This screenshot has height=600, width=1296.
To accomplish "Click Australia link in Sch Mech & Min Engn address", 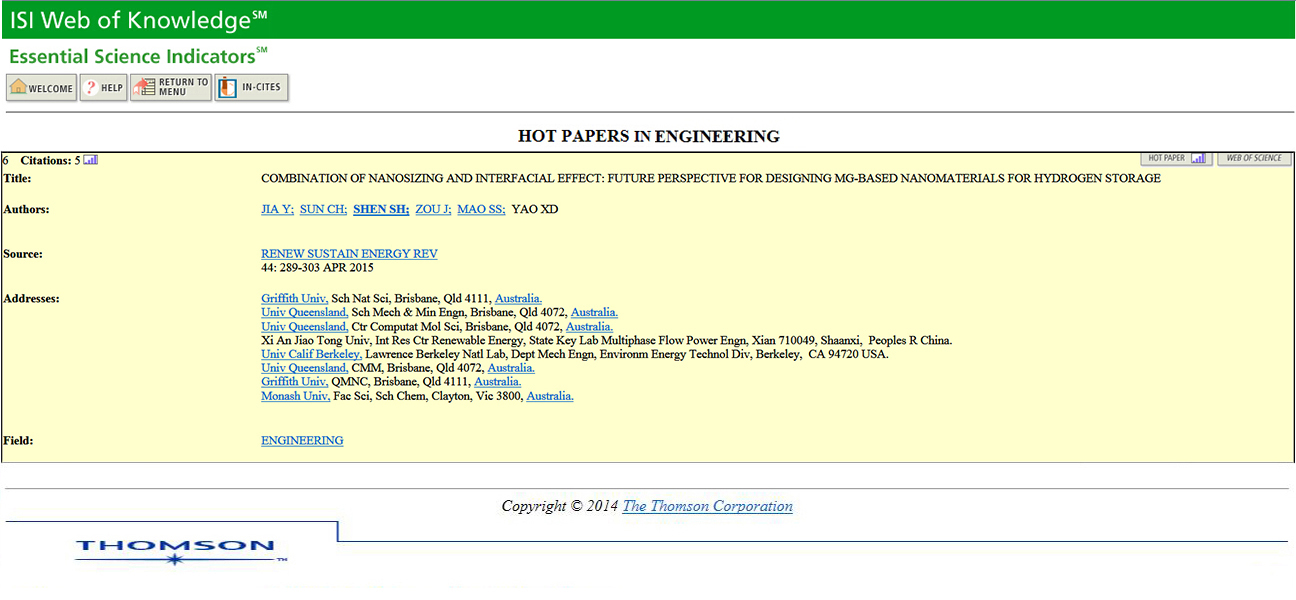I will [x=594, y=312].
